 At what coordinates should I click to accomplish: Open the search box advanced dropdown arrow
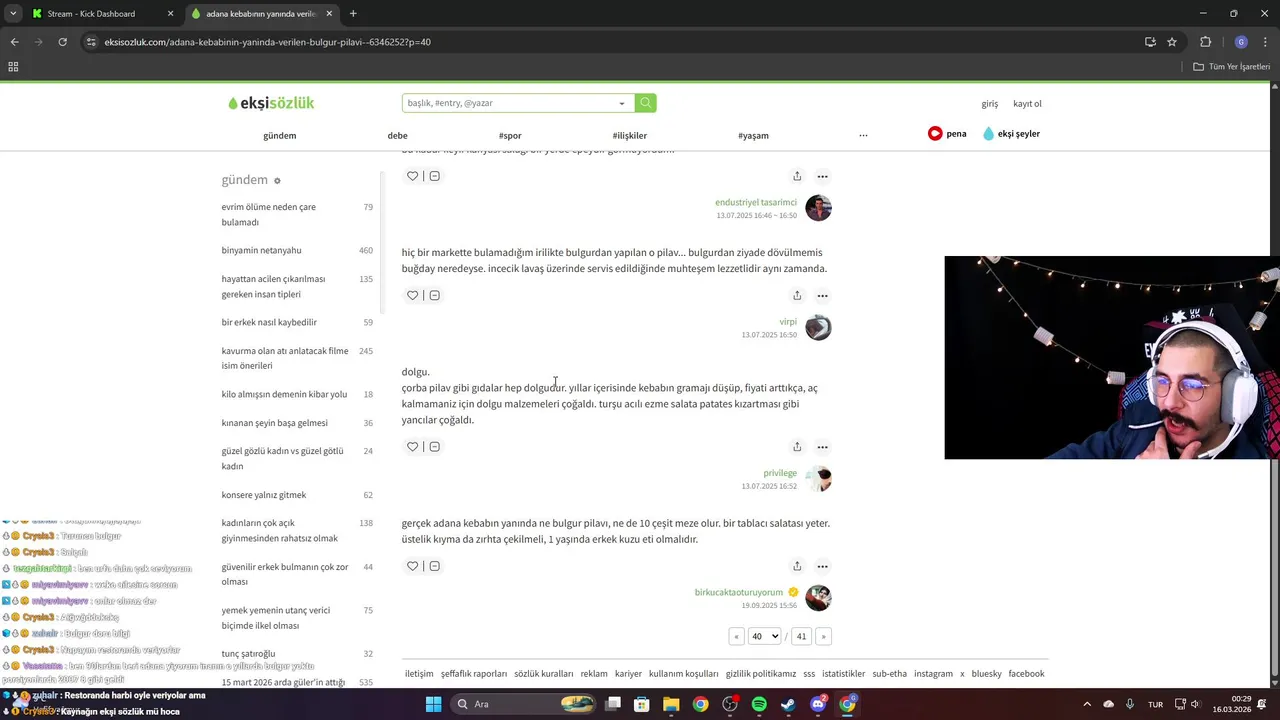tap(622, 103)
